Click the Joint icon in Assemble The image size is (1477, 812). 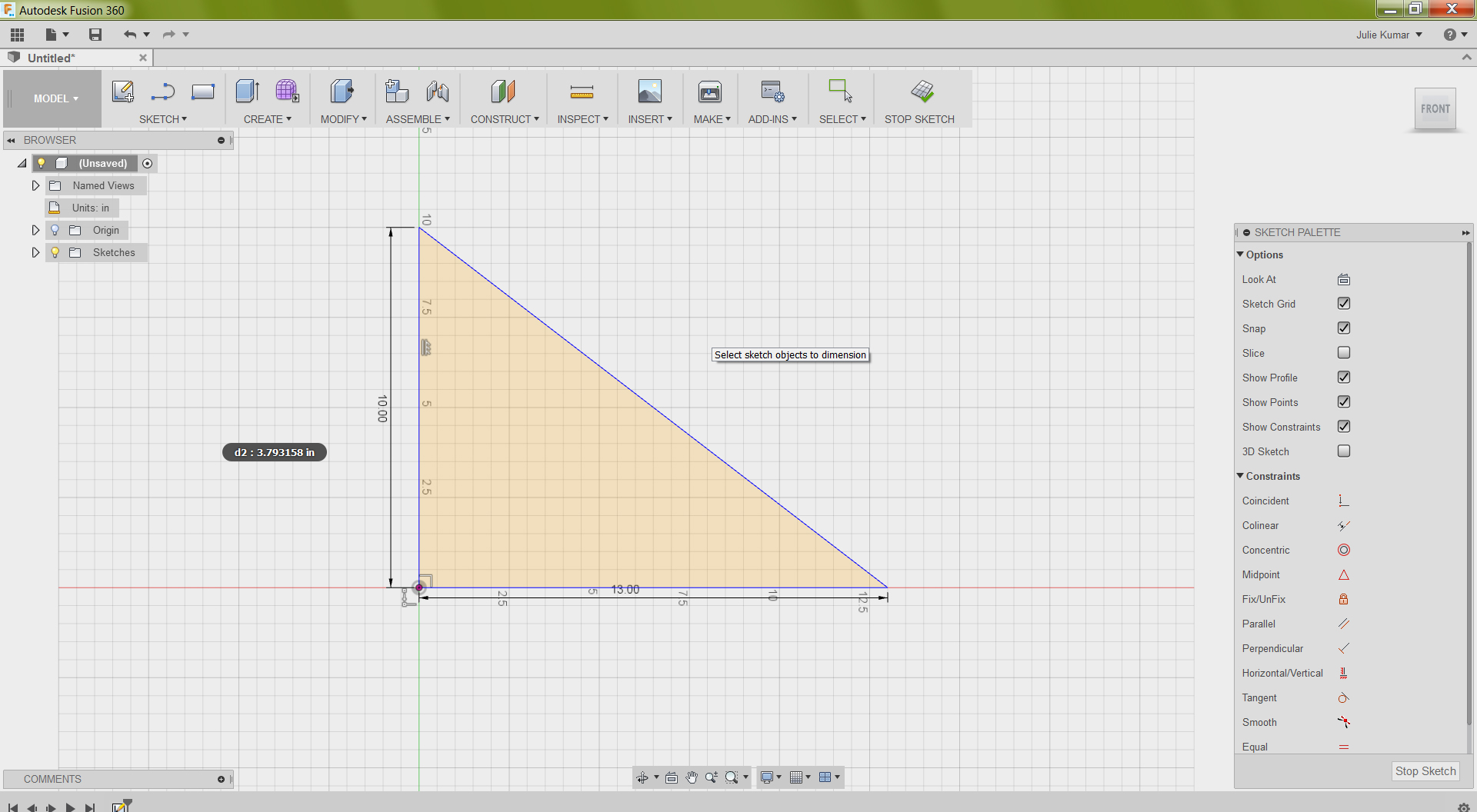pyautogui.click(x=438, y=92)
